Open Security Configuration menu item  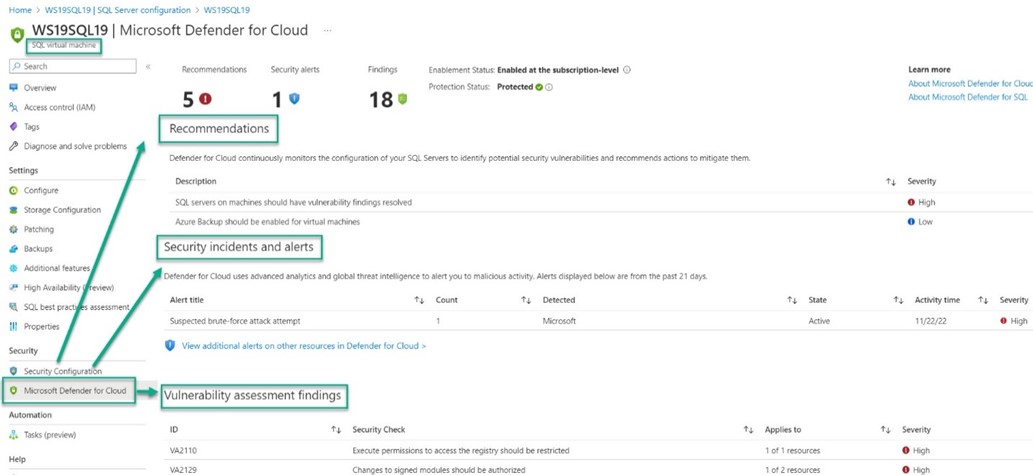point(63,371)
